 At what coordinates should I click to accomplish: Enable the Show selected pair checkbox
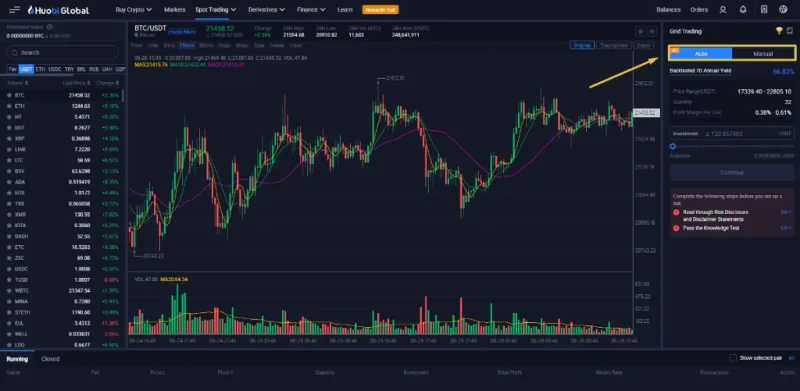(x=733, y=358)
